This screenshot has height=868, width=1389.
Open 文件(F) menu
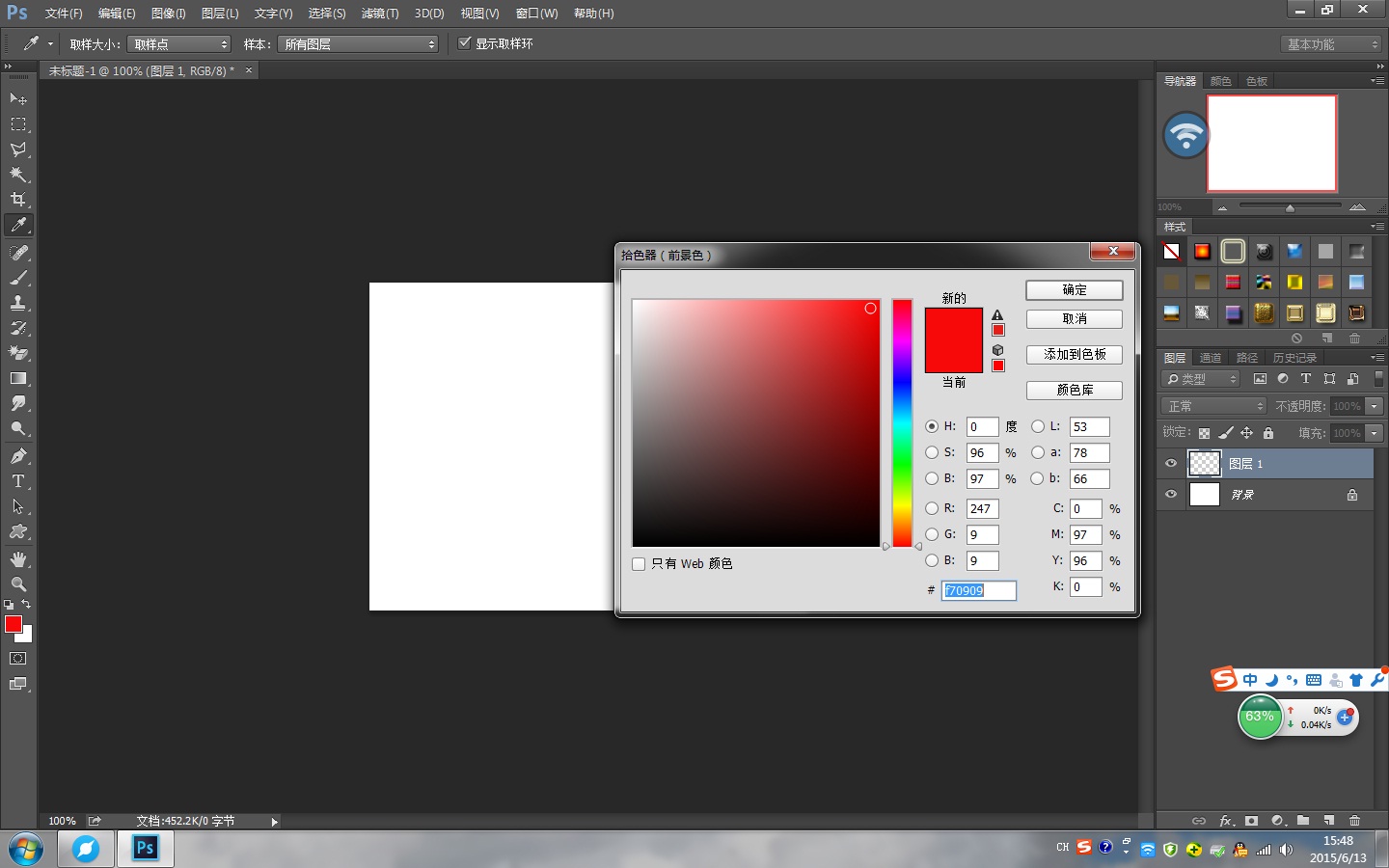coord(64,14)
